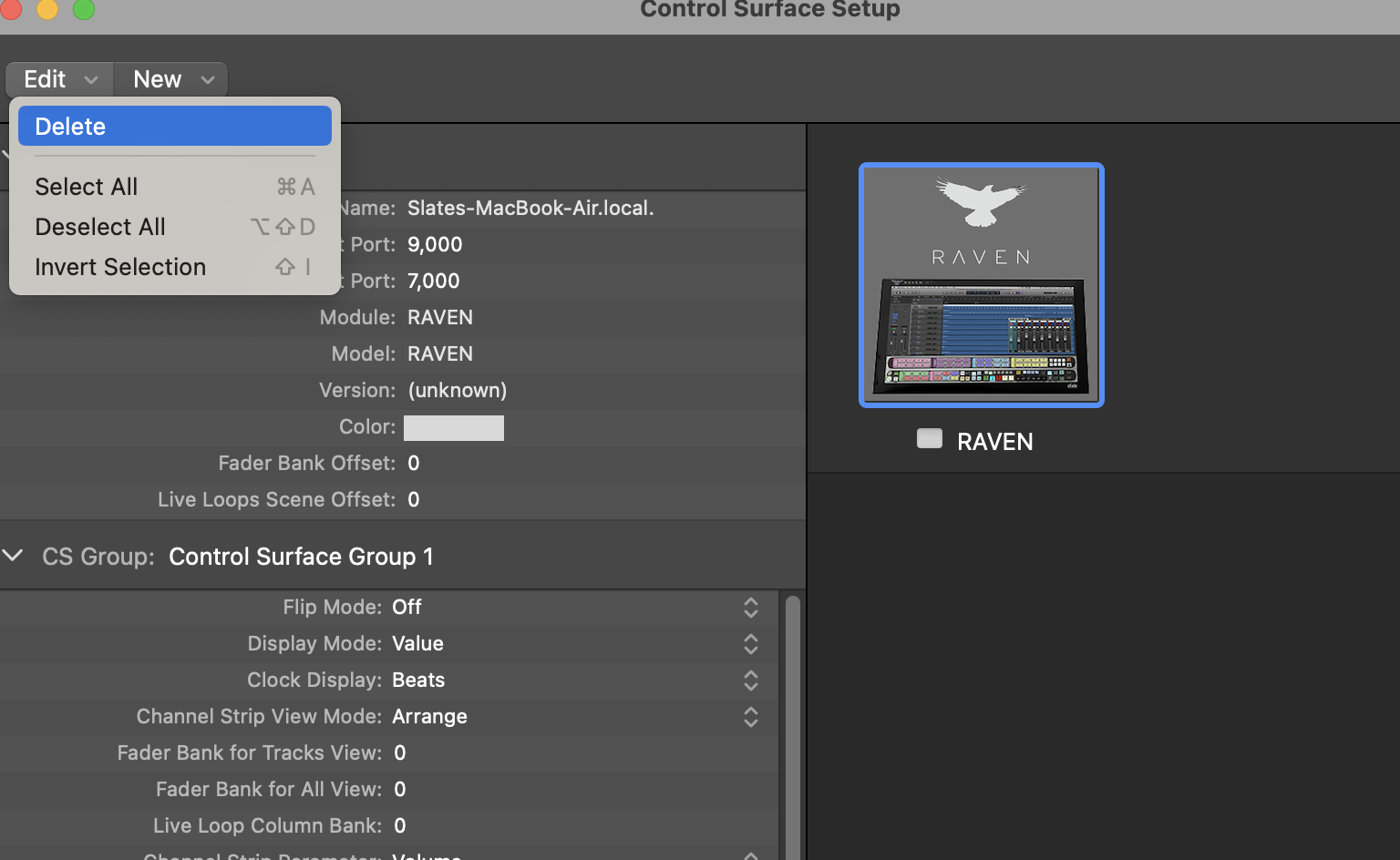Click the Arrange view mode value
The width and height of the screenshot is (1400, 860).
(429, 717)
